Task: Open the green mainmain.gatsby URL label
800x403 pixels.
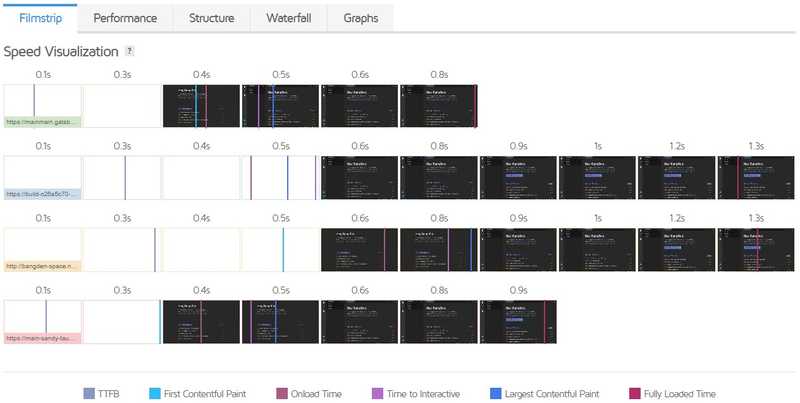Action: pos(42,122)
